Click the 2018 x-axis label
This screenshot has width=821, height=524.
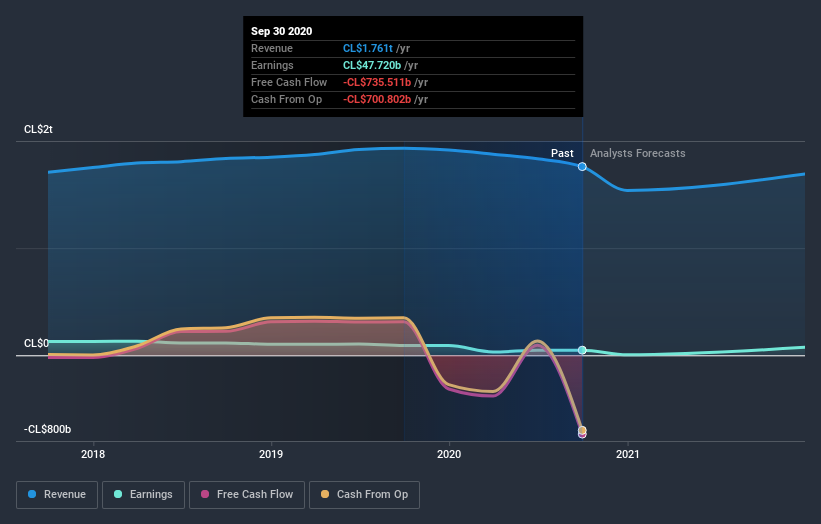[93, 454]
